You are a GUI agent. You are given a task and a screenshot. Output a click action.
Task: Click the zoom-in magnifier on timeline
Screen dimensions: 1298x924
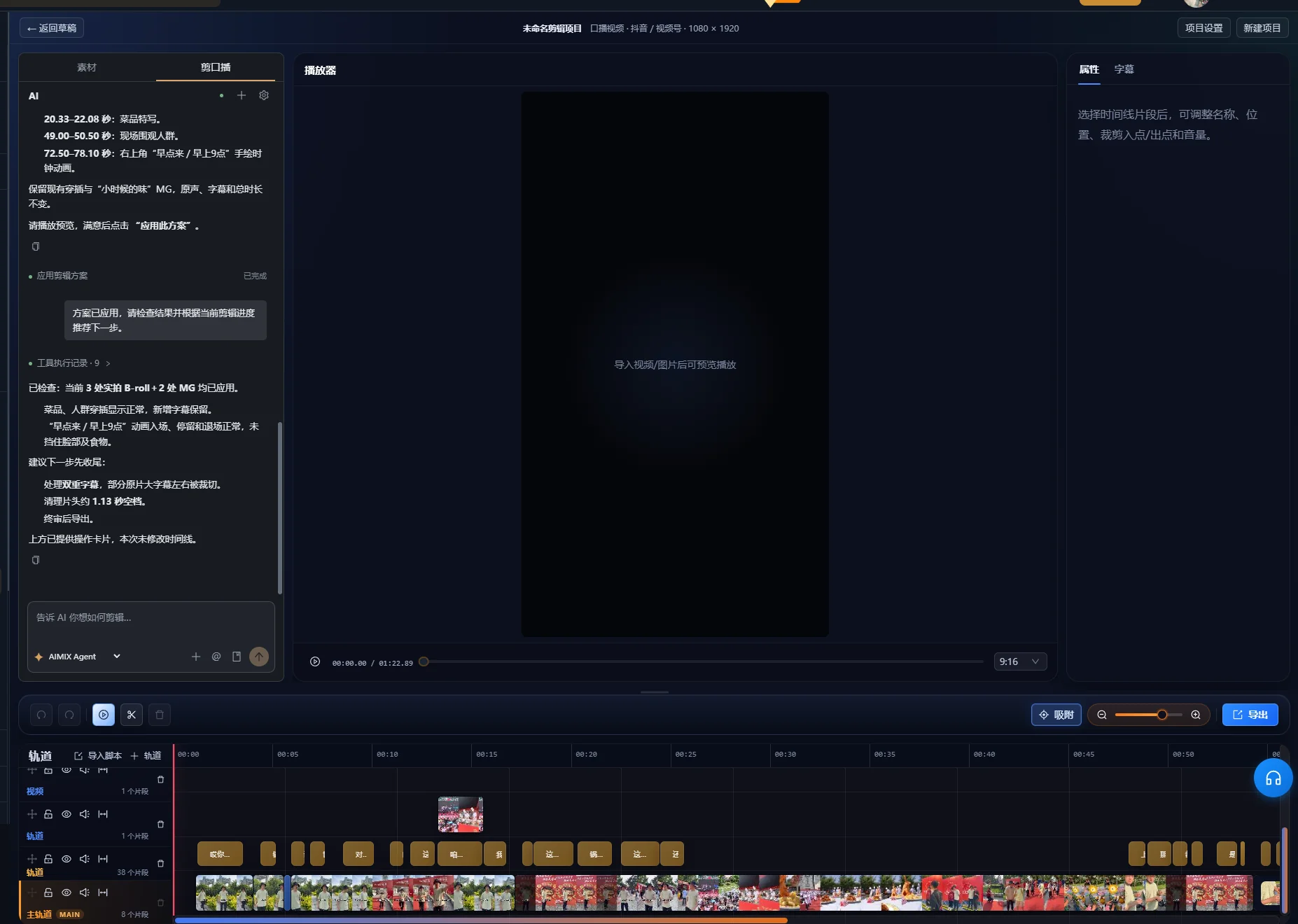tap(1196, 715)
